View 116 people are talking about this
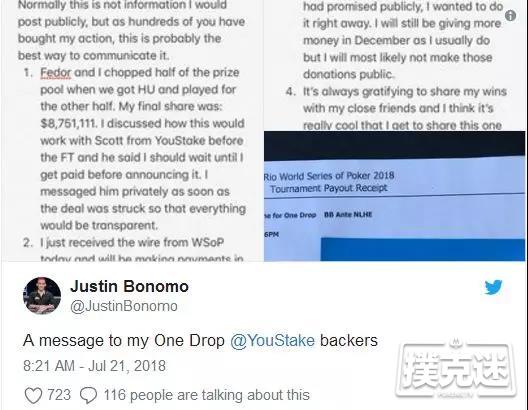 pos(206,395)
